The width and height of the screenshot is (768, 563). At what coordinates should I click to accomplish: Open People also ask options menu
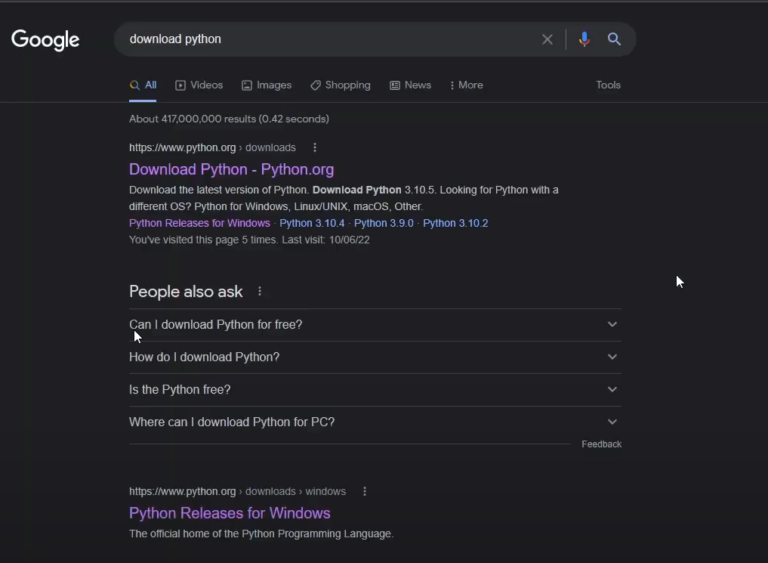point(260,292)
